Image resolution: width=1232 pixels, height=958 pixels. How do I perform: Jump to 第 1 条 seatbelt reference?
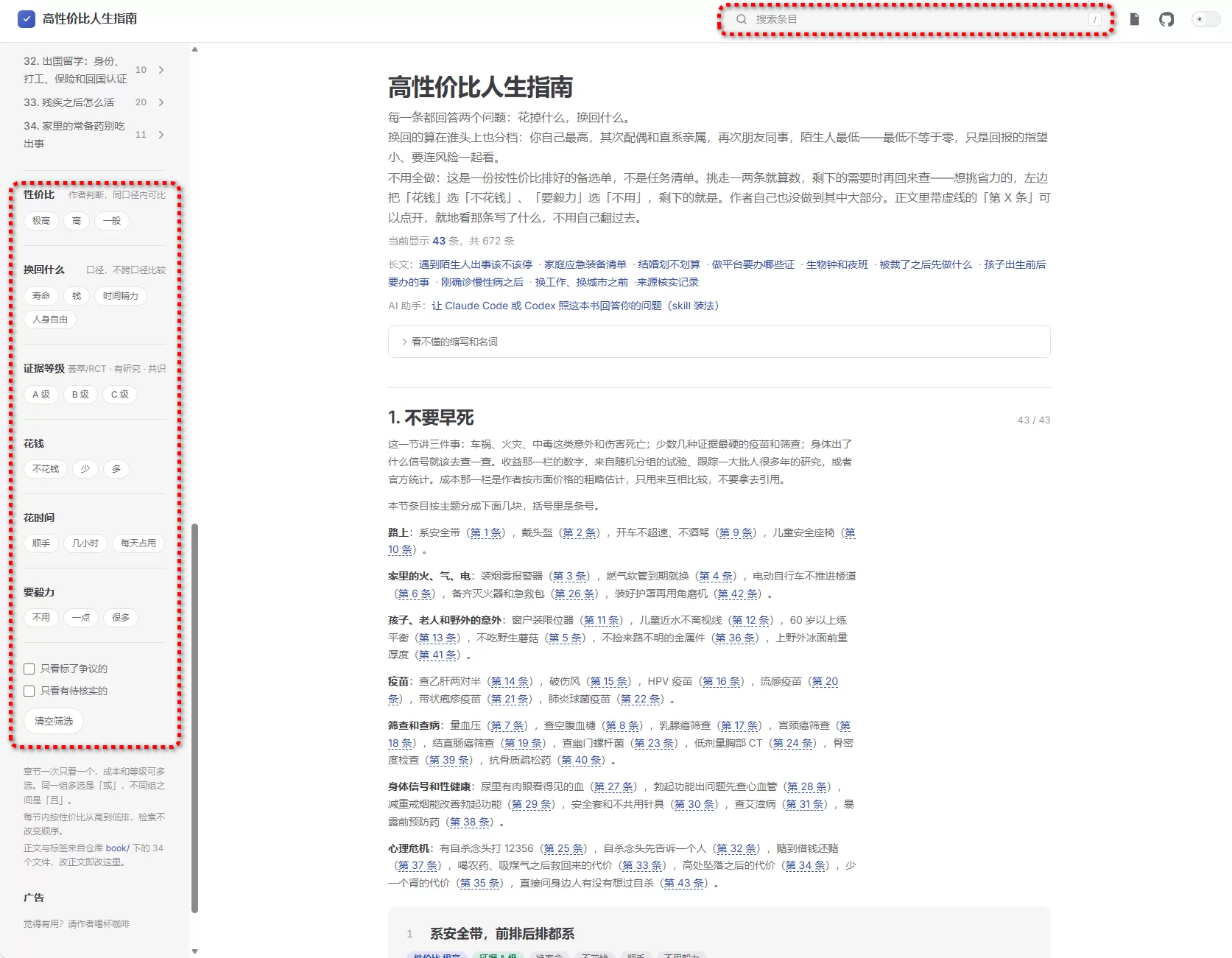[x=486, y=532]
